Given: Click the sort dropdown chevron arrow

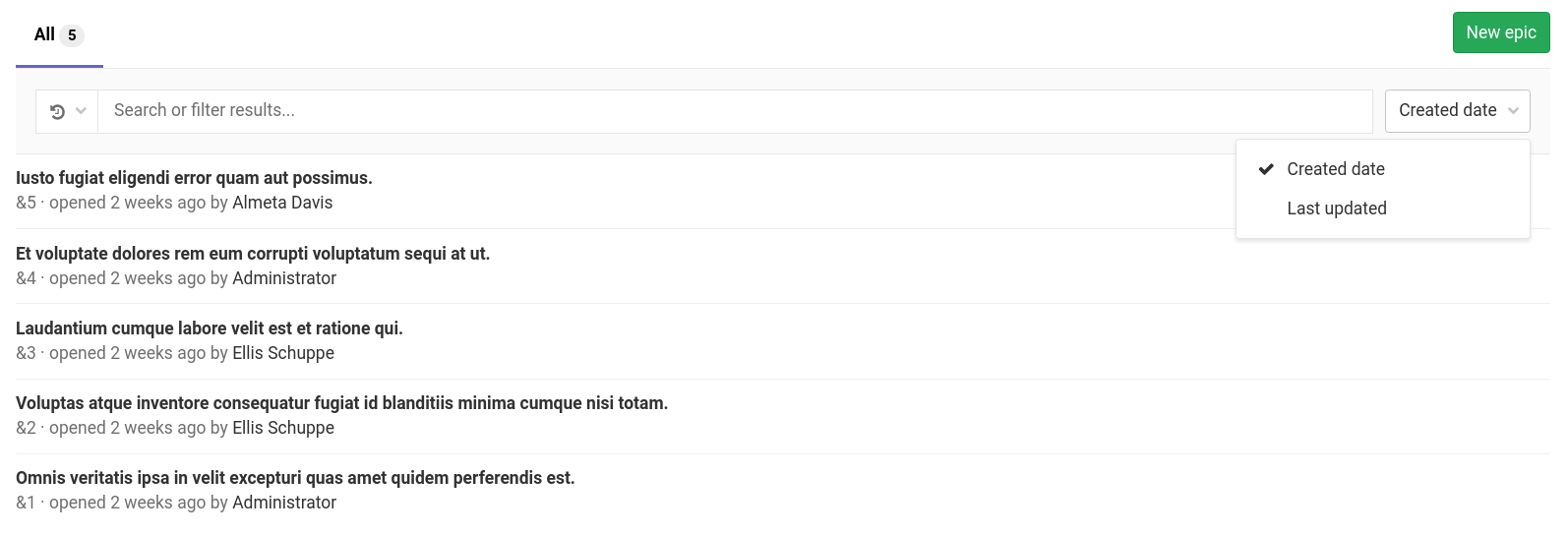Looking at the screenshot, I should (1513, 111).
